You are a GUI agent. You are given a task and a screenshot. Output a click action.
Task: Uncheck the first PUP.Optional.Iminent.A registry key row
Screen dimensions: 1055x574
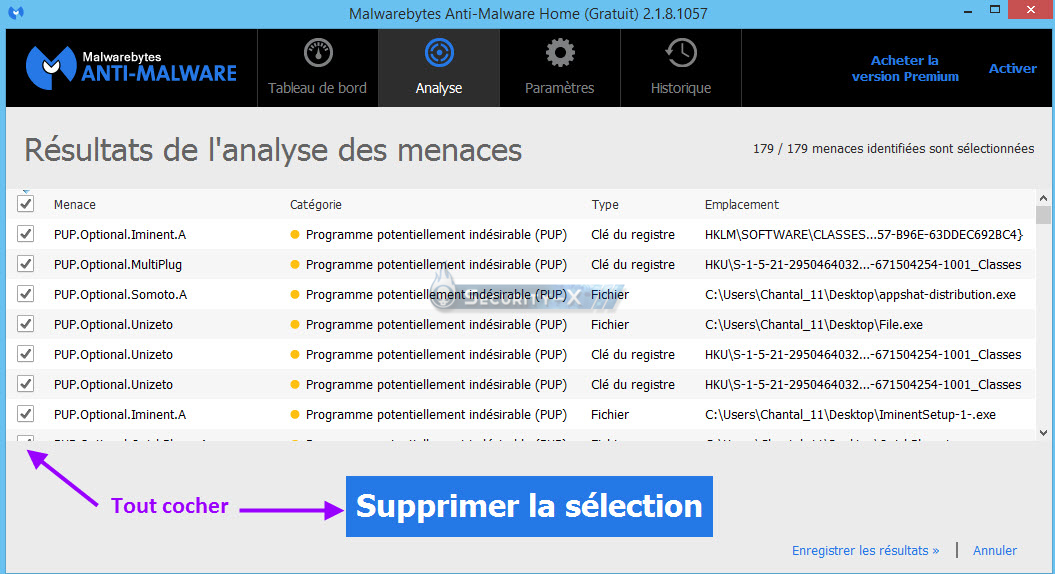tap(26, 234)
